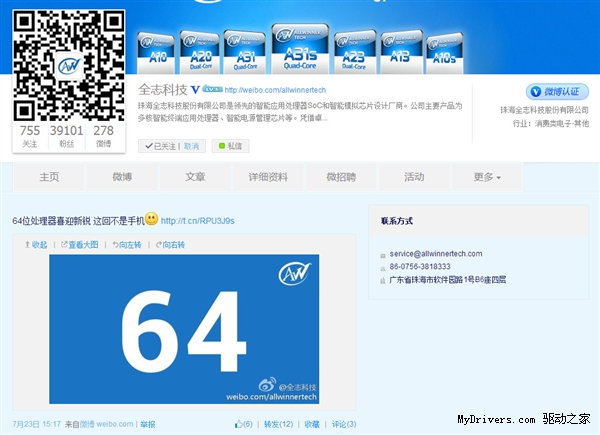Click the Weibo eye logo in the image

click(267, 385)
